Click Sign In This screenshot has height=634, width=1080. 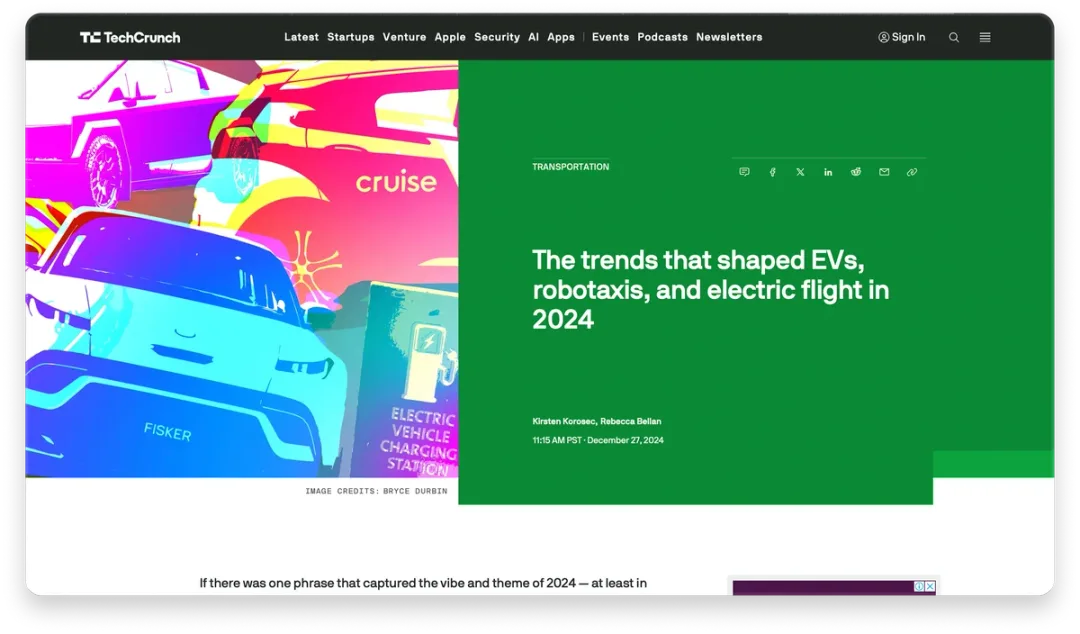(x=901, y=37)
